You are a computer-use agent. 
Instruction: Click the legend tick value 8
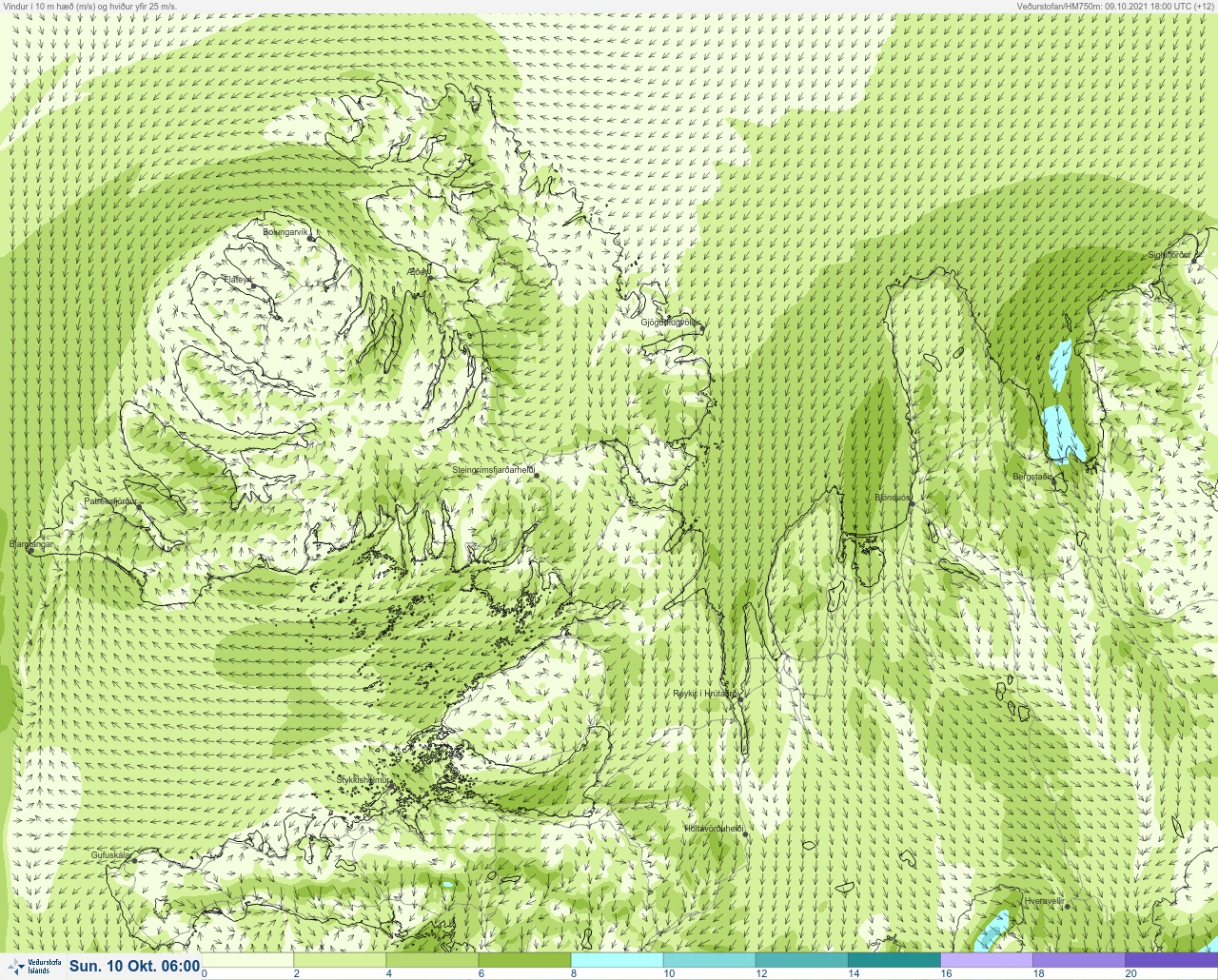click(x=574, y=973)
